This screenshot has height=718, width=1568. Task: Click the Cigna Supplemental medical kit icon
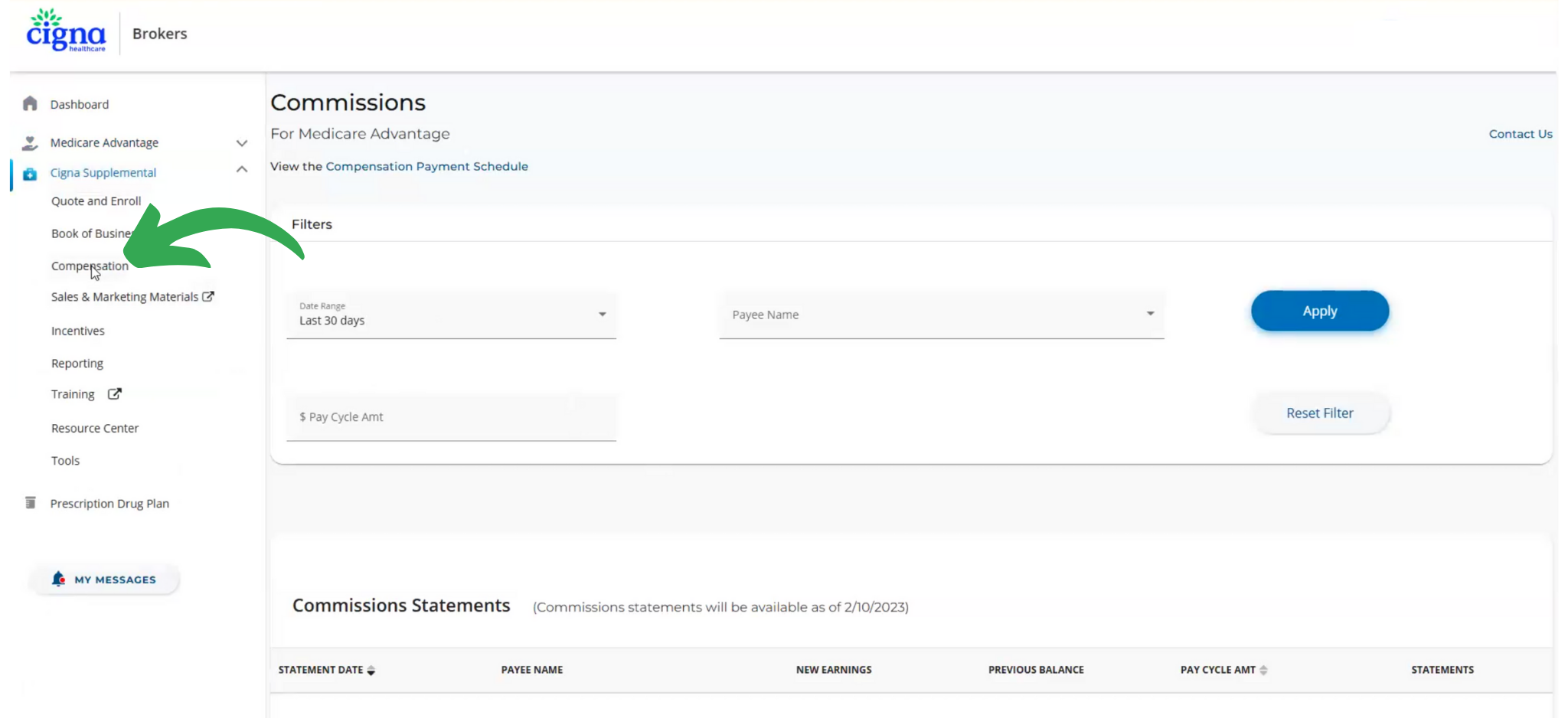coord(30,174)
